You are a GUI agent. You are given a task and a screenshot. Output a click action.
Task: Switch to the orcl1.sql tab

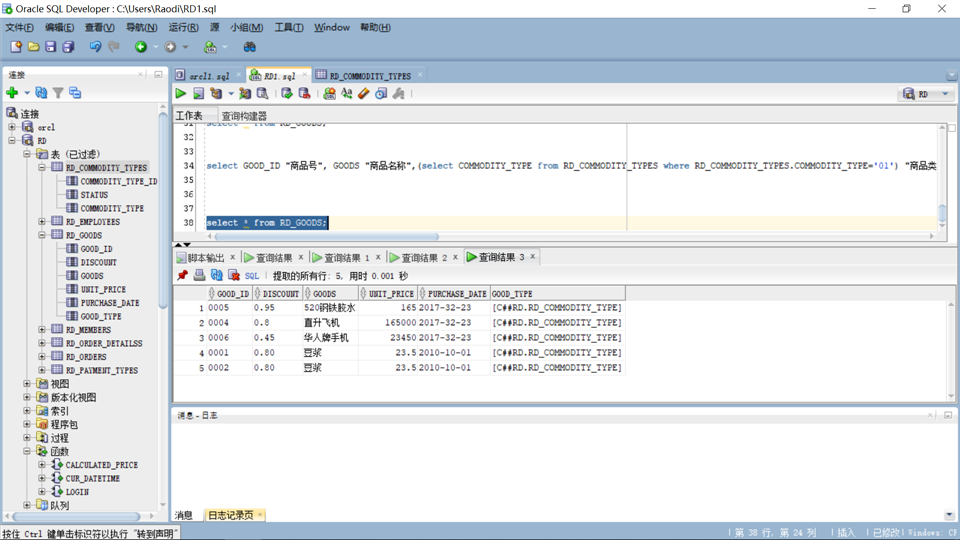209,76
